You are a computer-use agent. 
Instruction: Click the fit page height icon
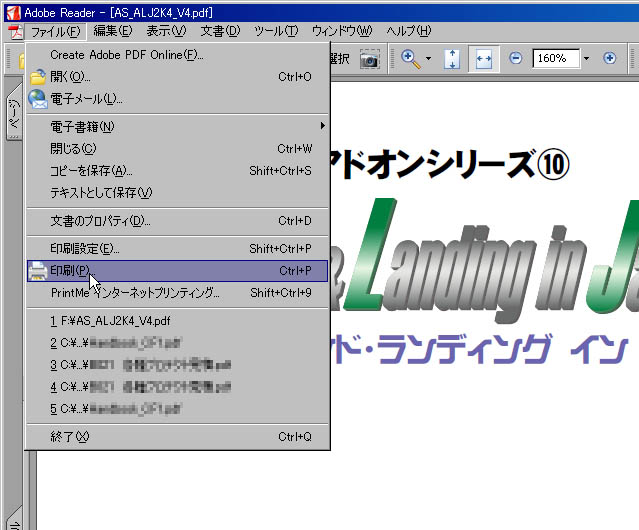(452, 59)
